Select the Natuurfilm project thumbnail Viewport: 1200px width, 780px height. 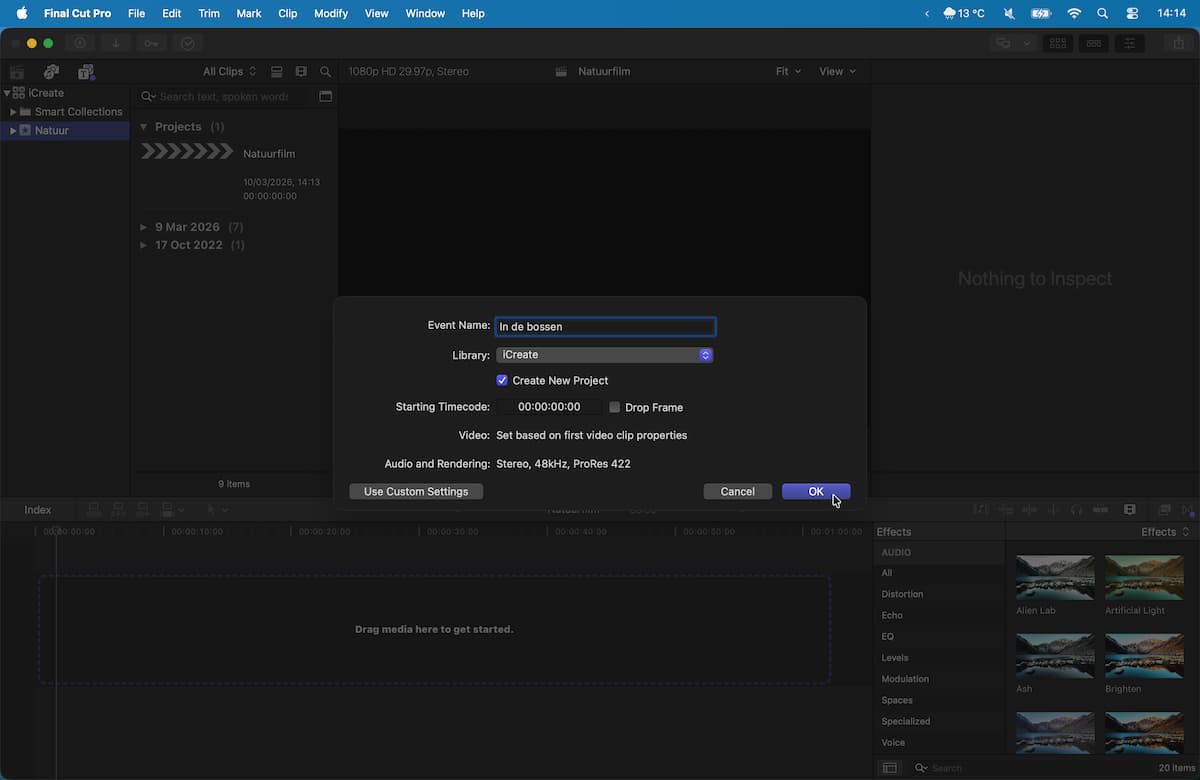click(187, 152)
